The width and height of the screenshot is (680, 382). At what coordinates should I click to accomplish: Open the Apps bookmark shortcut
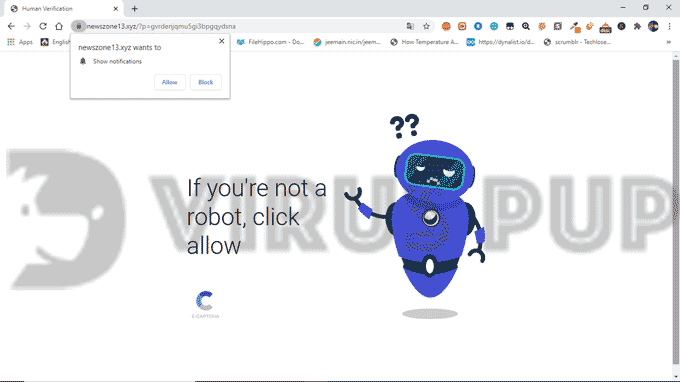pyautogui.click(x=20, y=42)
